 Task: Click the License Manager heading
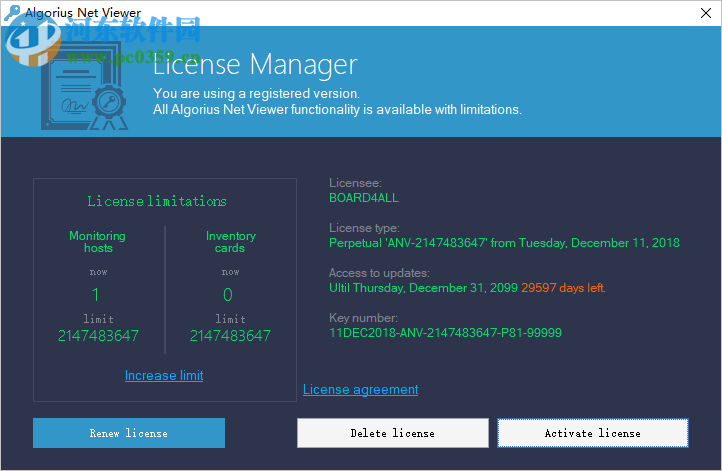click(255, 64)
